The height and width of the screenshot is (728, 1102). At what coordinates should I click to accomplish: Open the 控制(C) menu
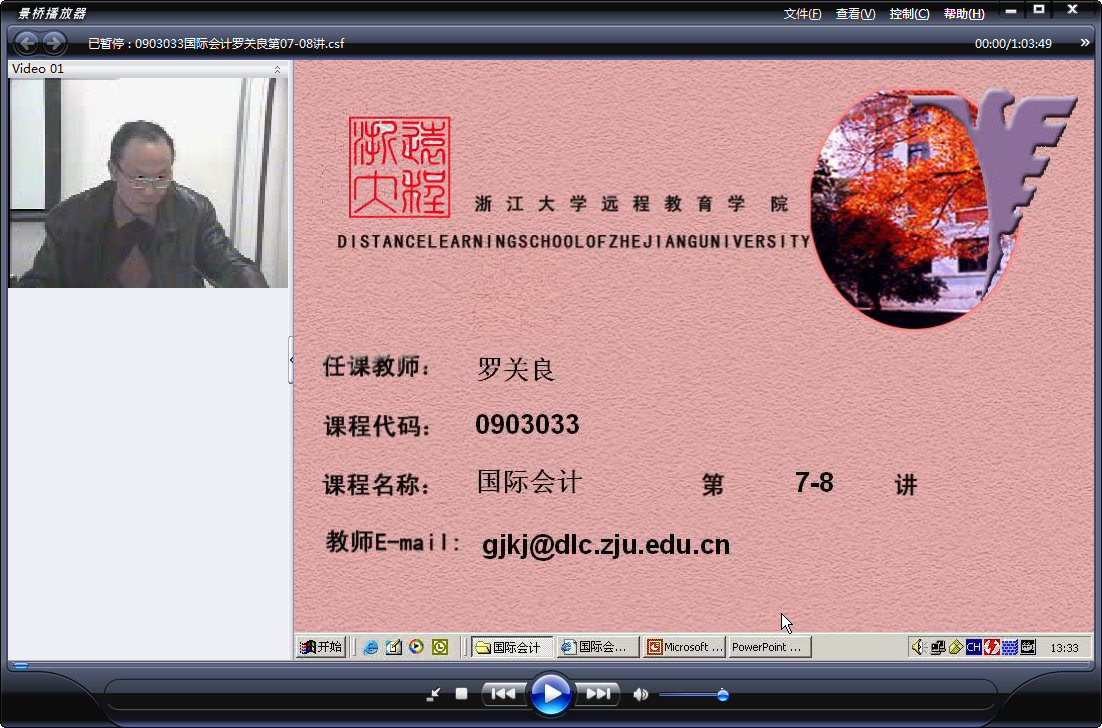pos(909,14)
